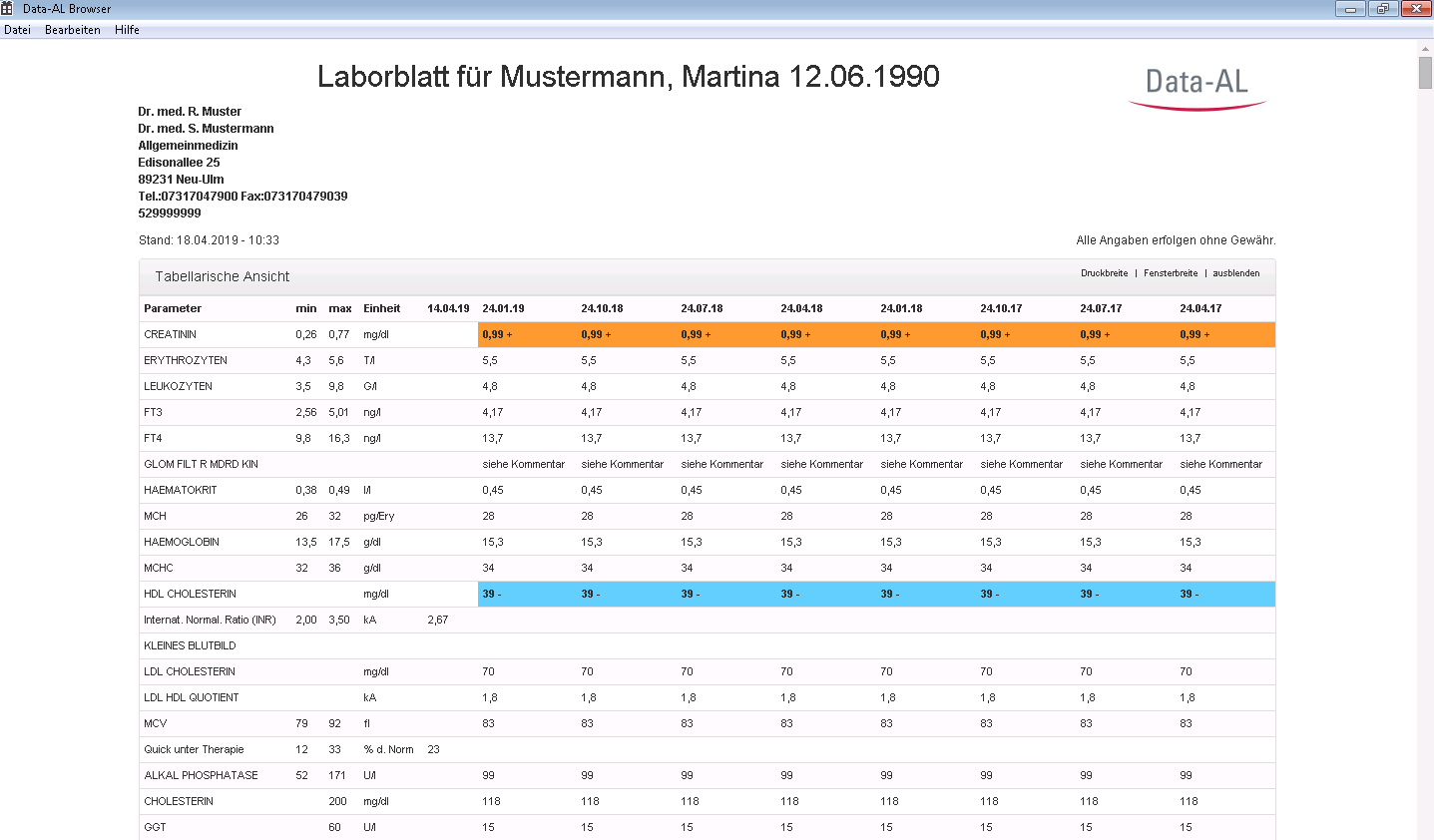The height and width of the screenshot is (840, 1434).
Task: Click the Data-AL logo
Action: coord(1196,88)
